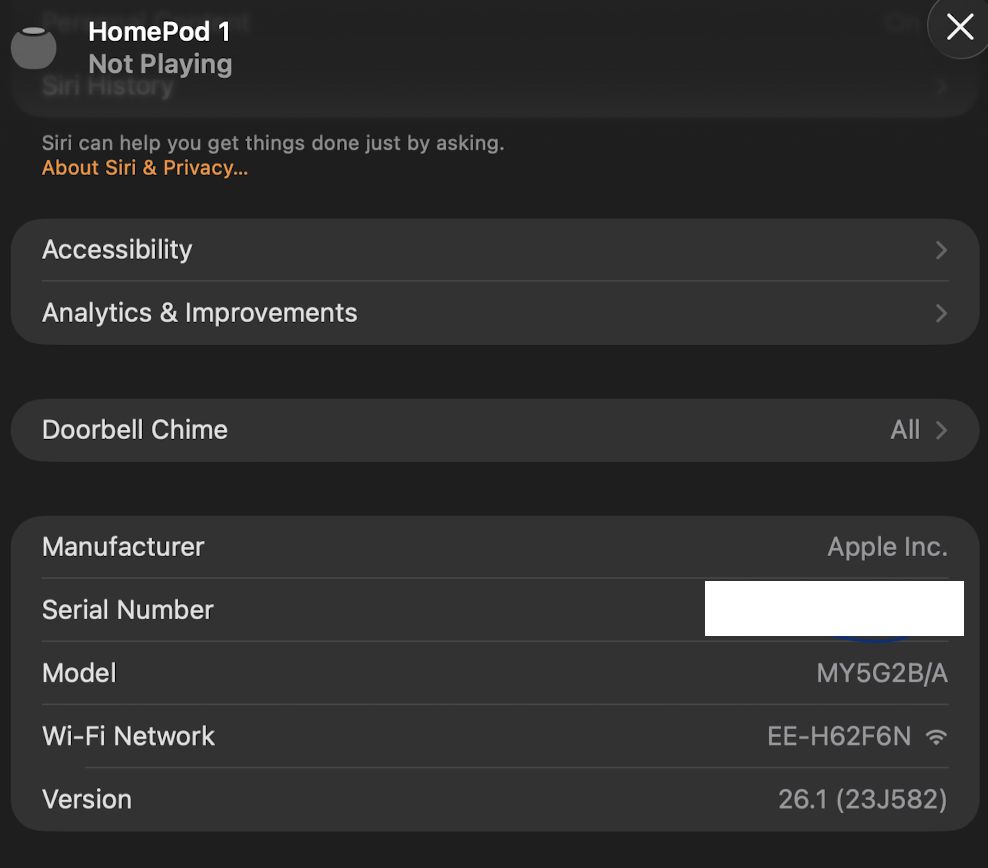
Task: Click the Not Playing status text
Action: point(160,64)
